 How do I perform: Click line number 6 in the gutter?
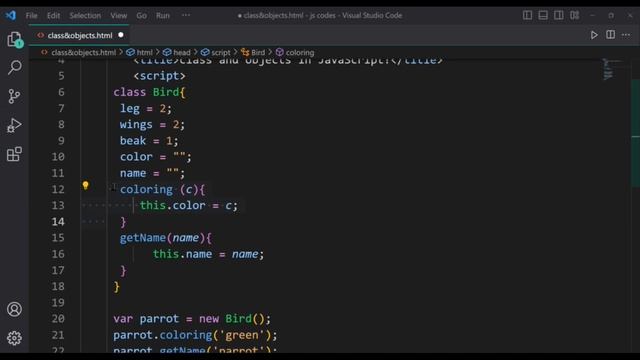[x=61, y=92]
